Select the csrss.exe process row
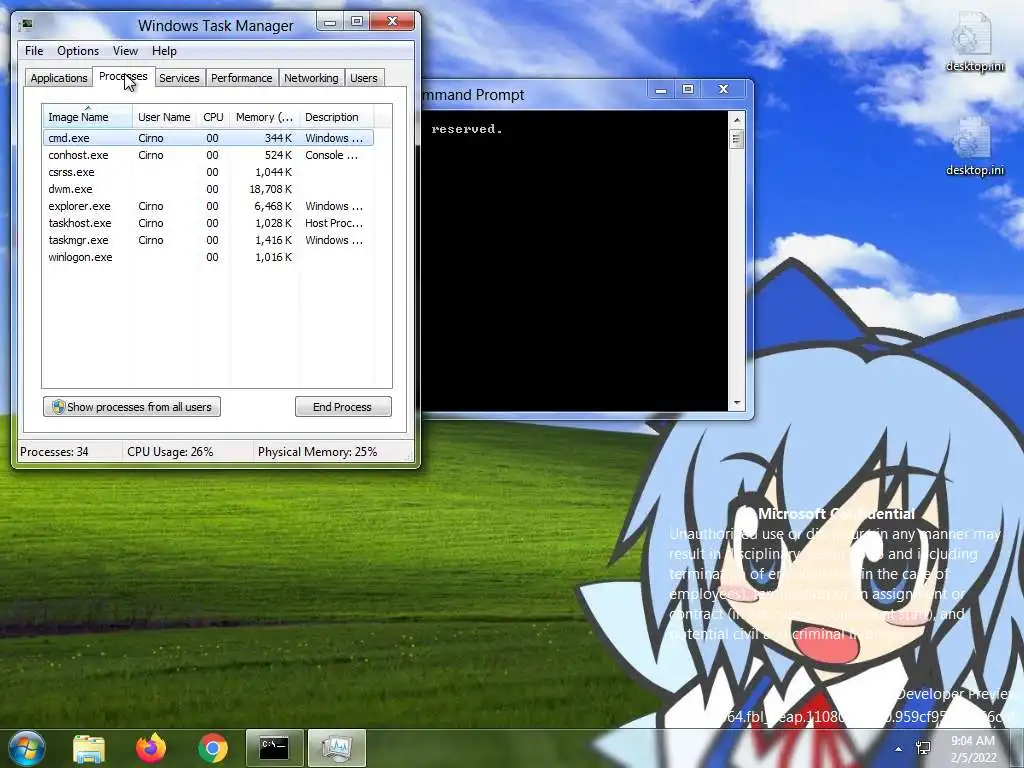The width and height of the screenshot is (1024, 768). 208,172
